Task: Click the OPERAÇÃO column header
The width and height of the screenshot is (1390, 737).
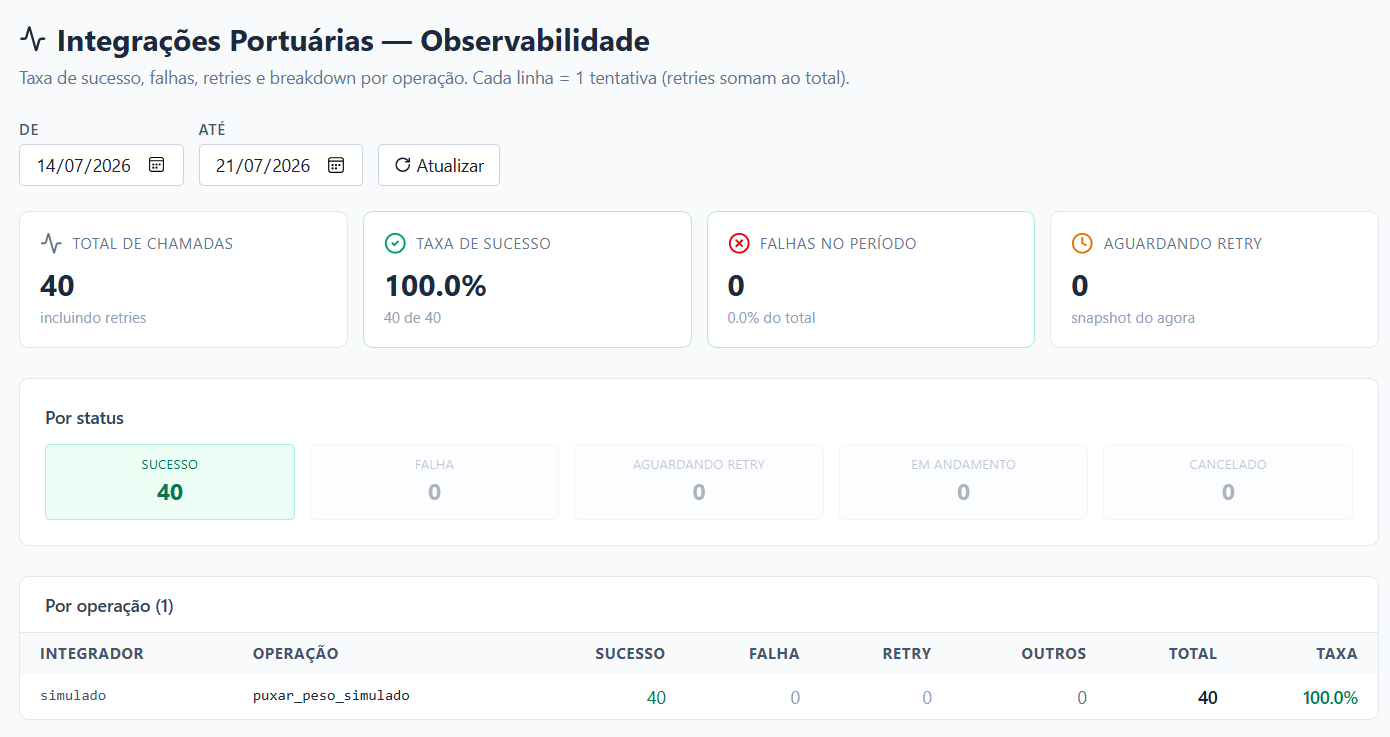Action: (x=296, y=653)
